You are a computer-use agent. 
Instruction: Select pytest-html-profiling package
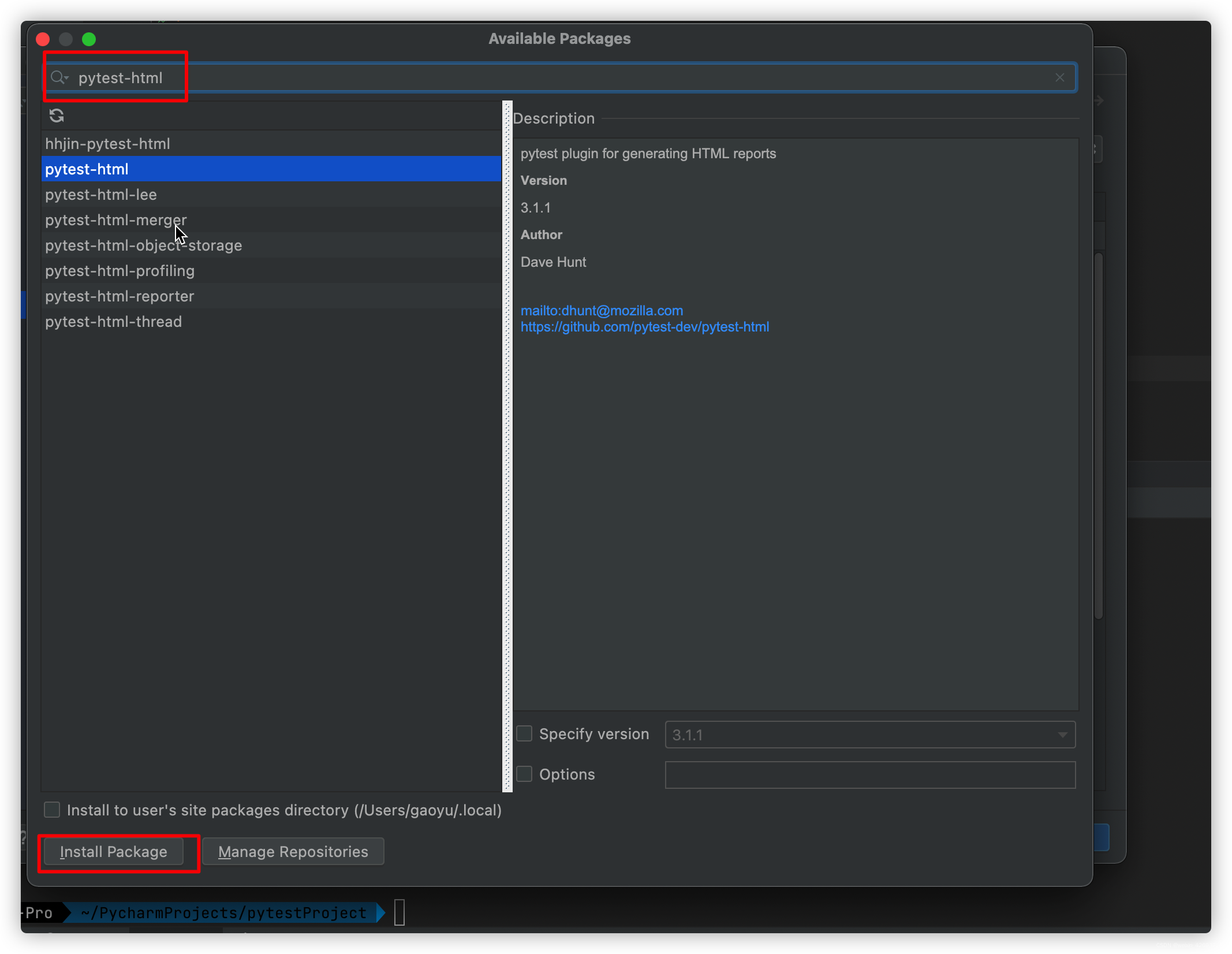(271, 271)
